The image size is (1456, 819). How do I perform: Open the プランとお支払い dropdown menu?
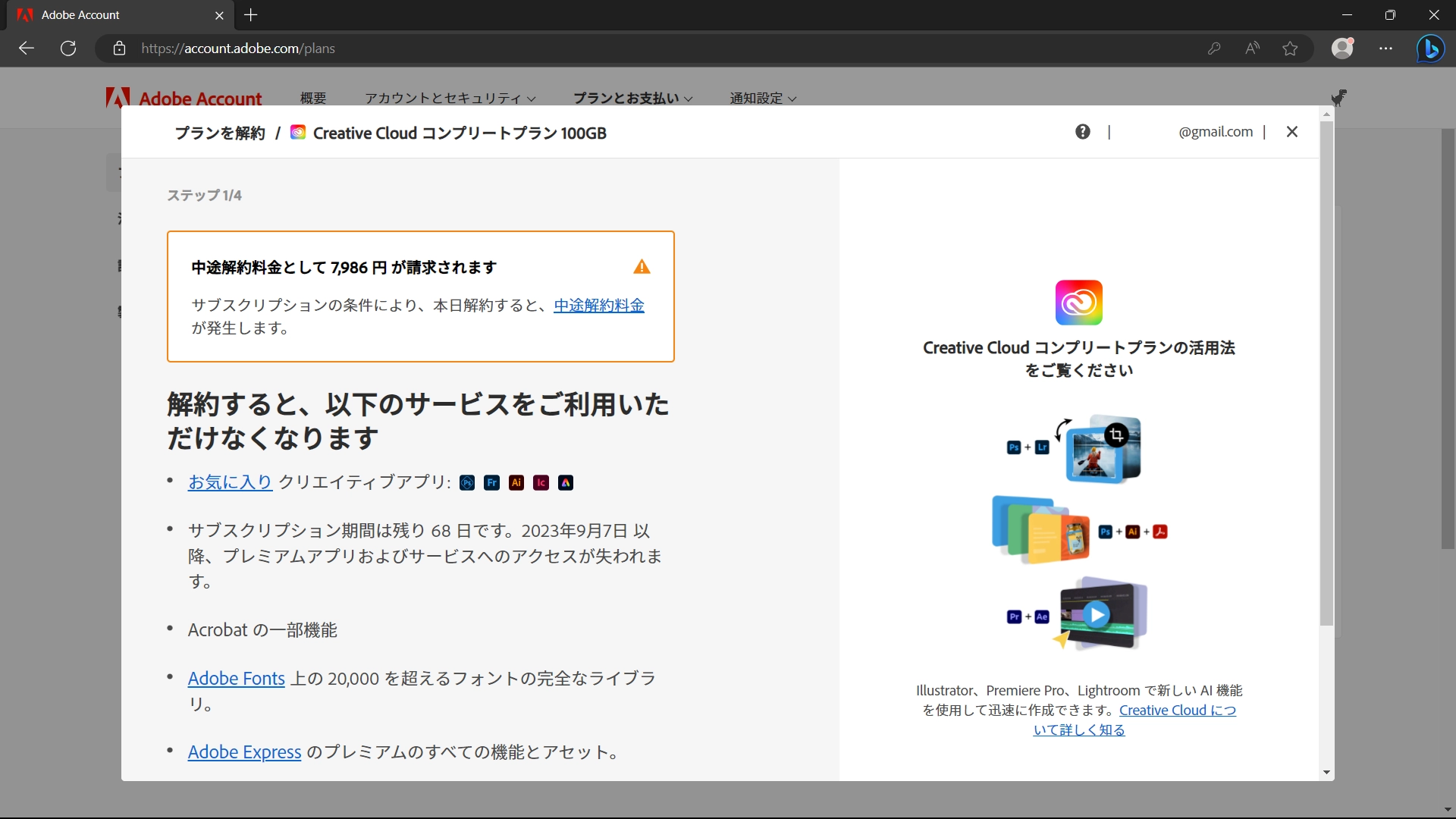point(632,98)
